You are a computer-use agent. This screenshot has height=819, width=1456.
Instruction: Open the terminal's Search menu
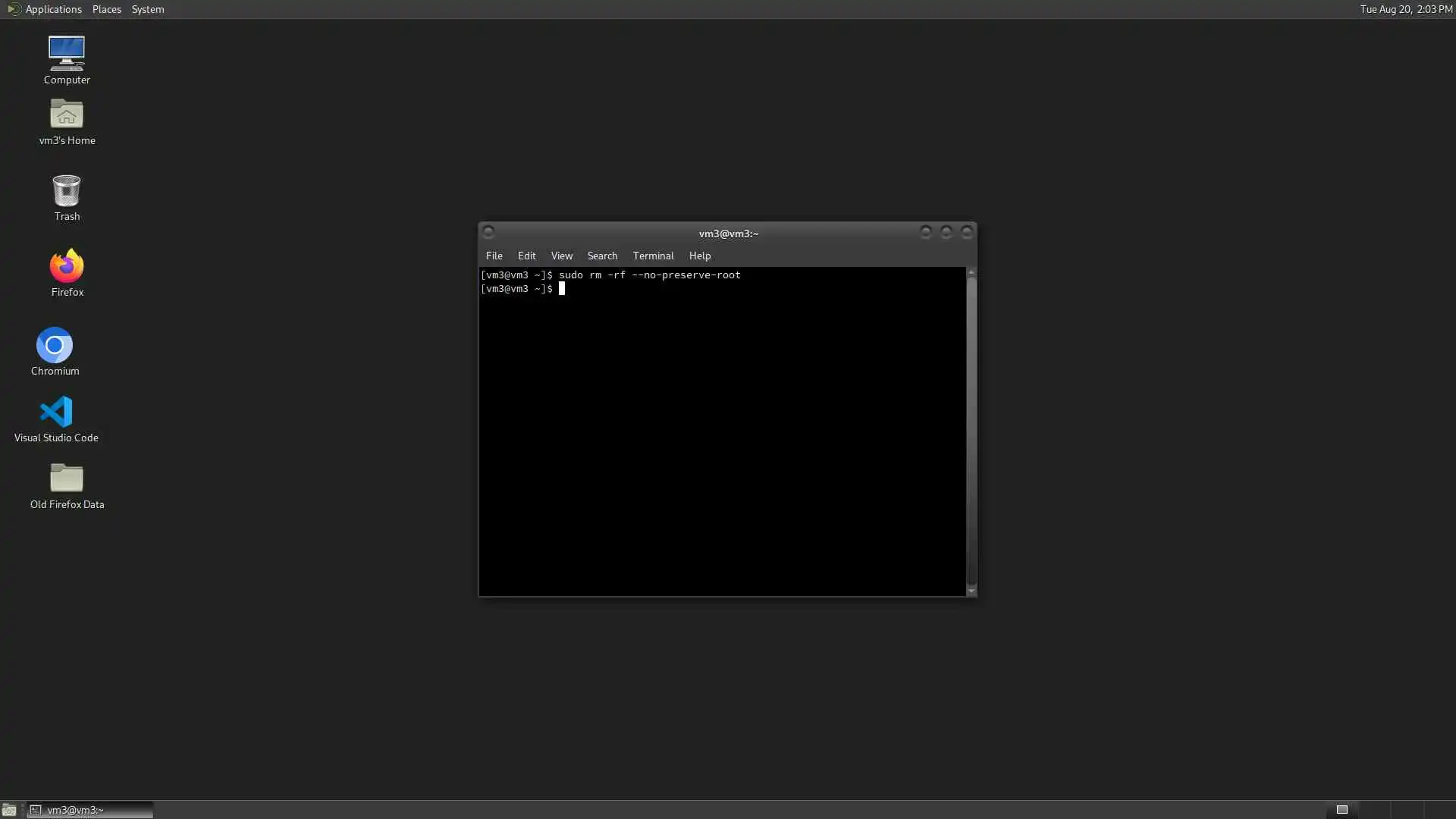602,256
